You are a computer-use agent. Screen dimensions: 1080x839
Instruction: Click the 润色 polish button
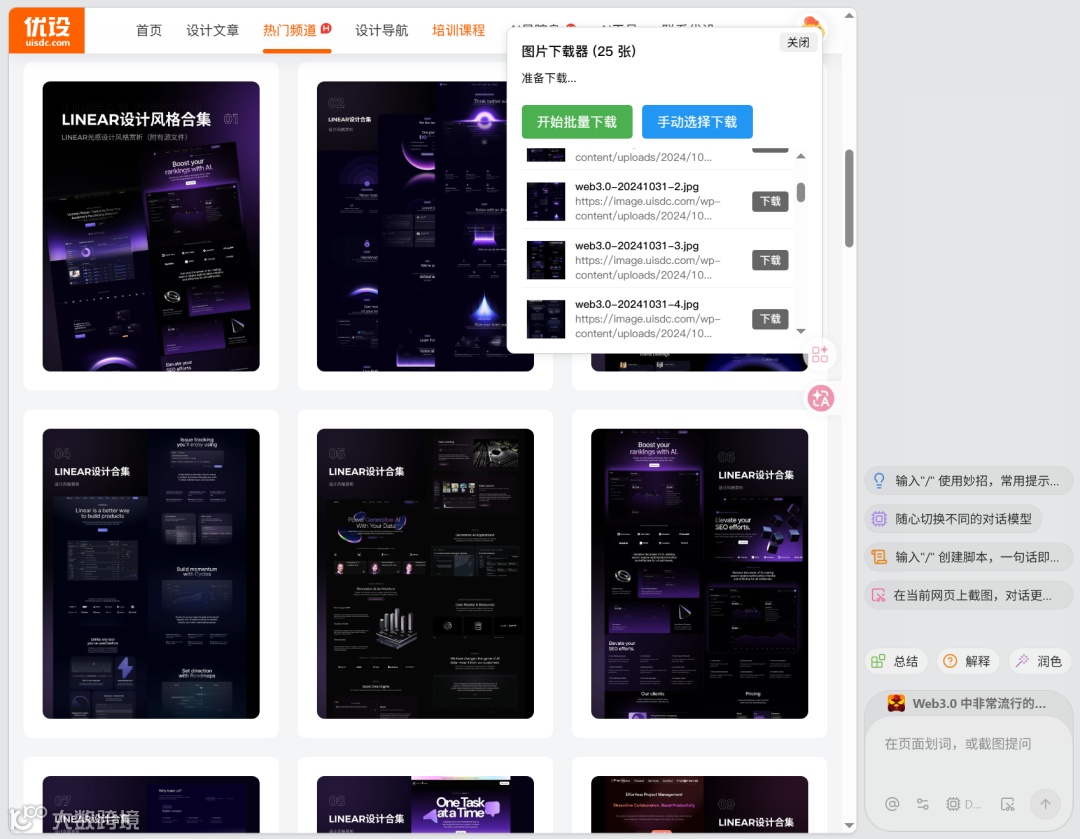(1039, 661)
